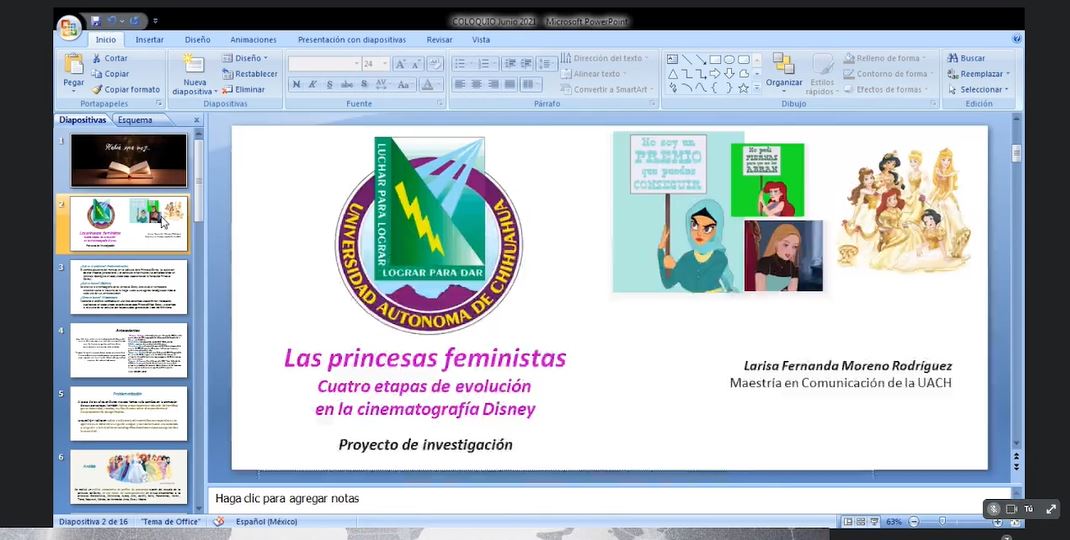Click zoom out minus button
The image size is (1070, 540).
pyautogui.click(x=914, y=522)
